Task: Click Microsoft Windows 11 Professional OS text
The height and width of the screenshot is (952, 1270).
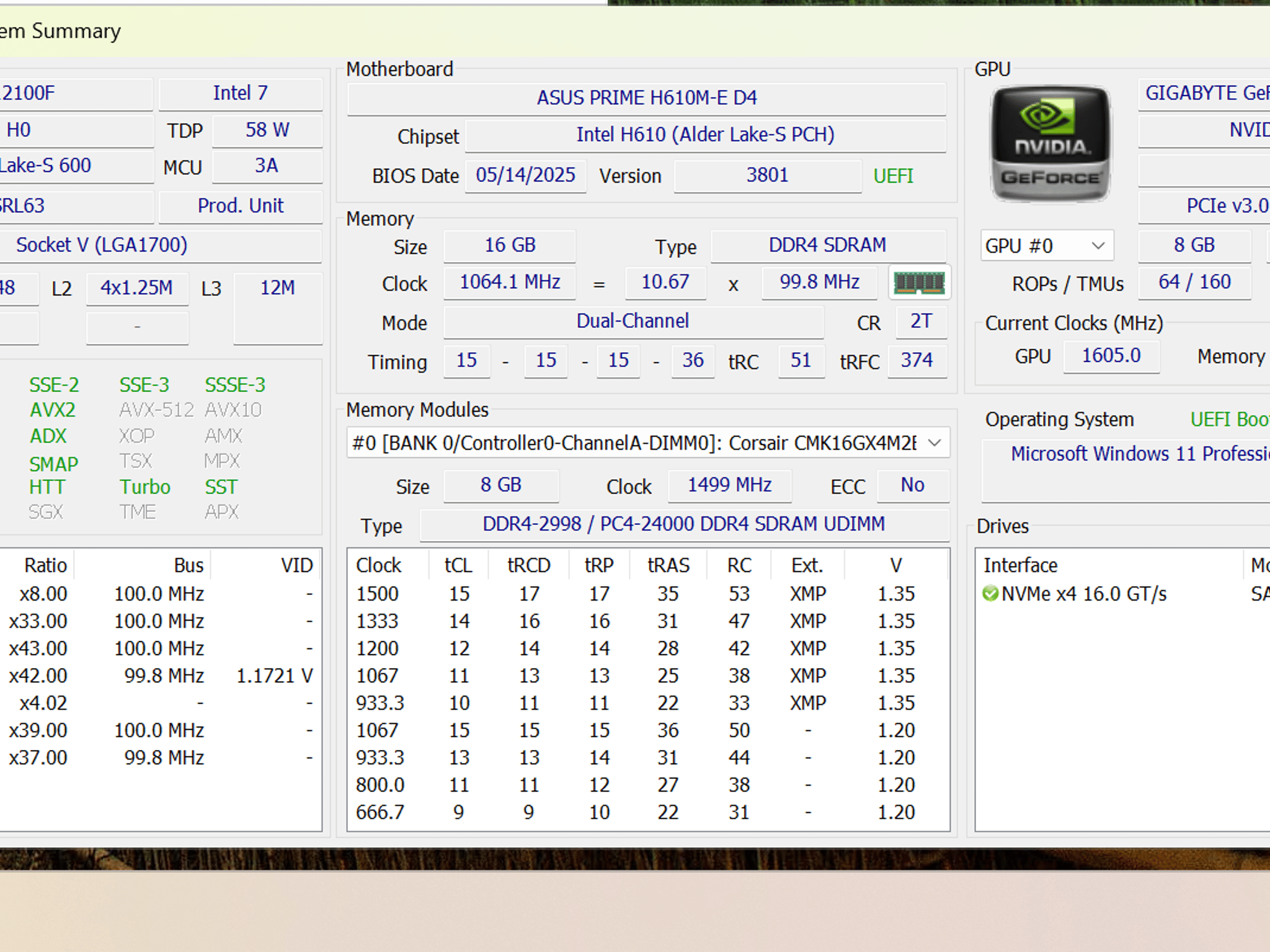Action: pyautogui.click(x=1140, y=454)
